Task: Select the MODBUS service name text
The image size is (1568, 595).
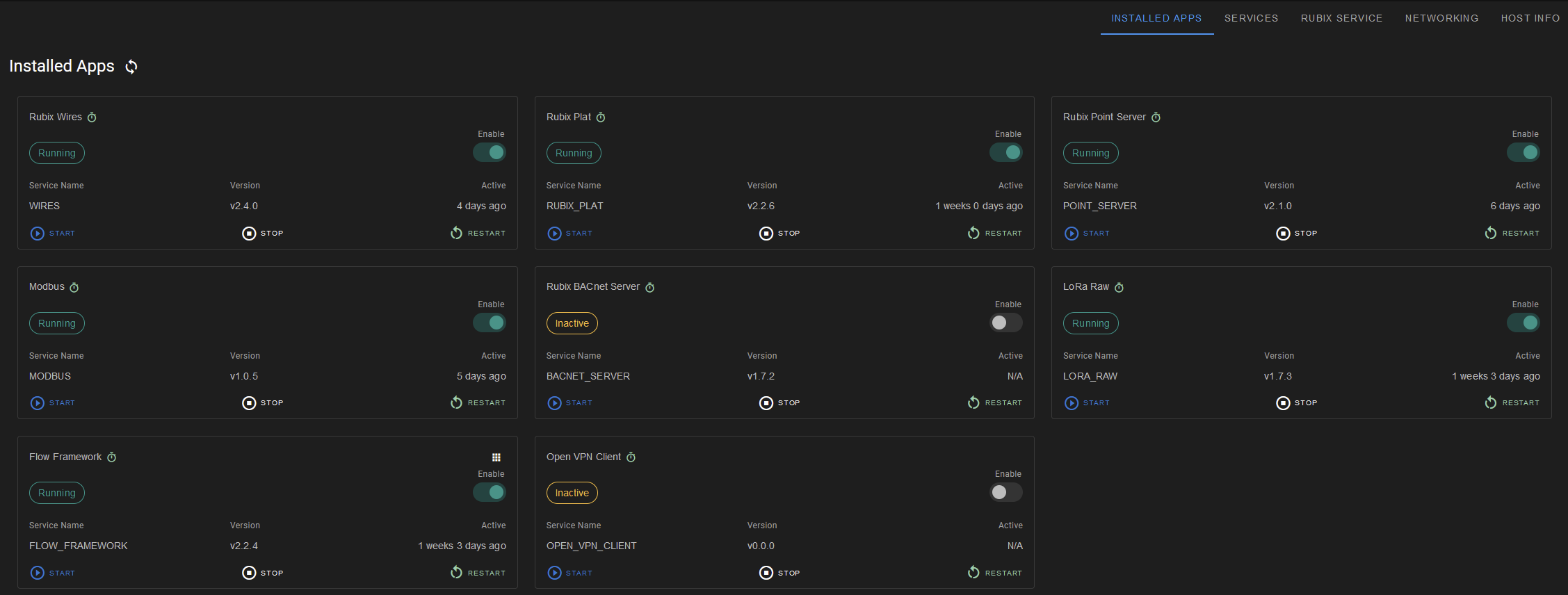Action: [50, 376]
